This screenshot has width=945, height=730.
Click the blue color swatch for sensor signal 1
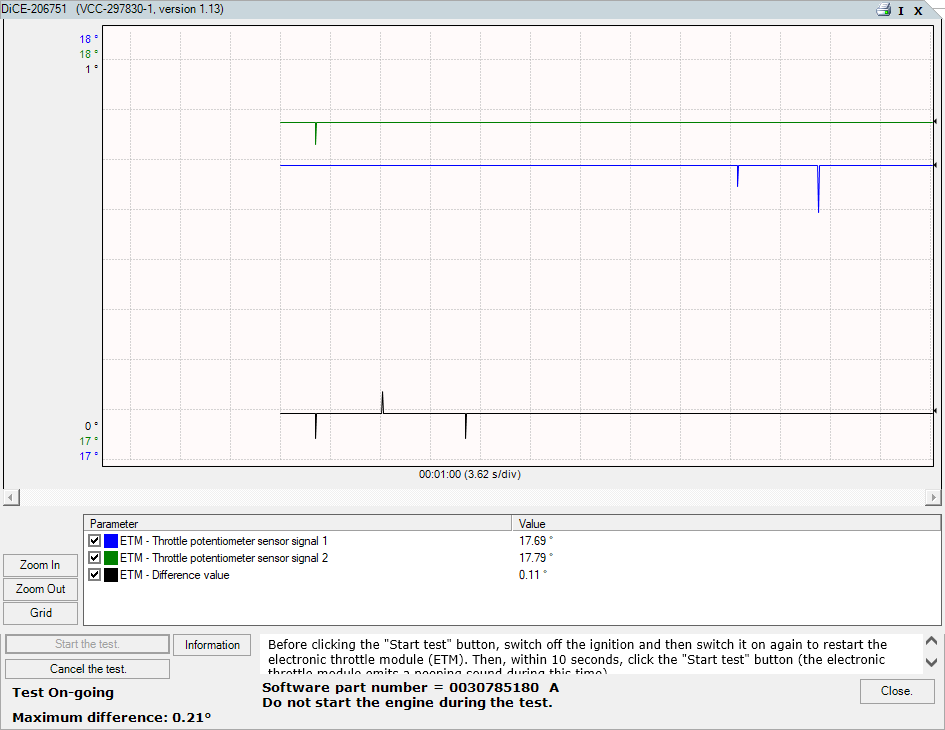[x=110, y=541]
